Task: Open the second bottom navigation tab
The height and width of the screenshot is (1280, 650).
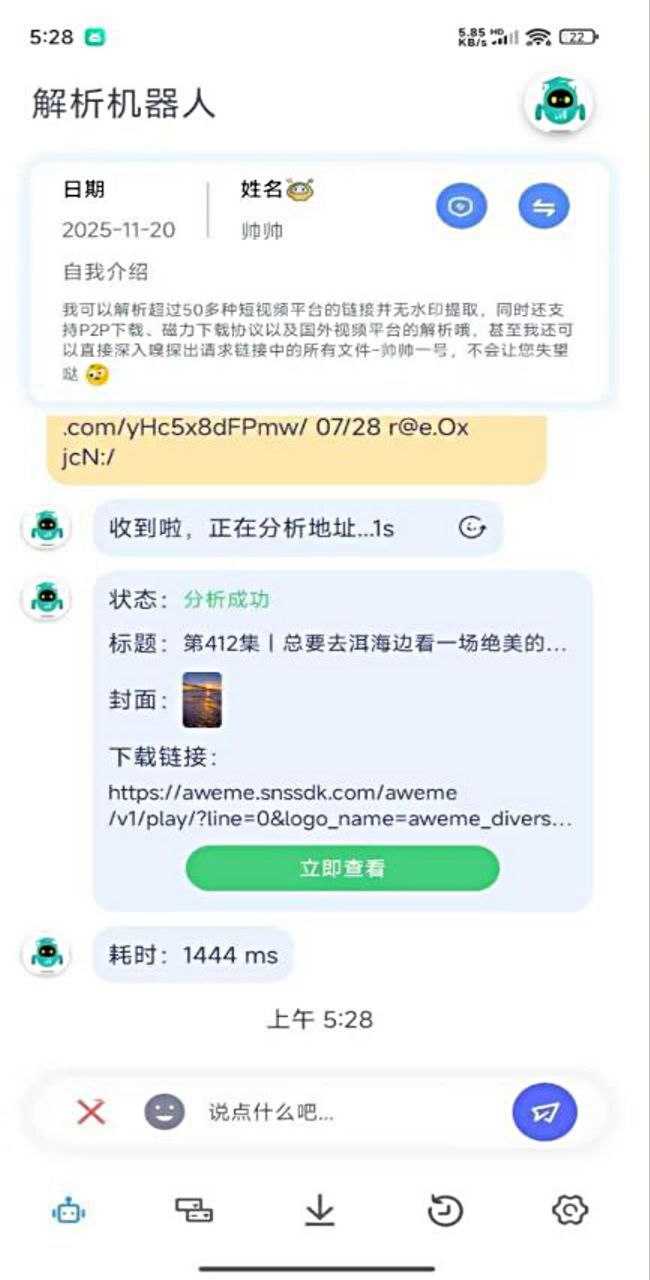Action: (194, 1211)
